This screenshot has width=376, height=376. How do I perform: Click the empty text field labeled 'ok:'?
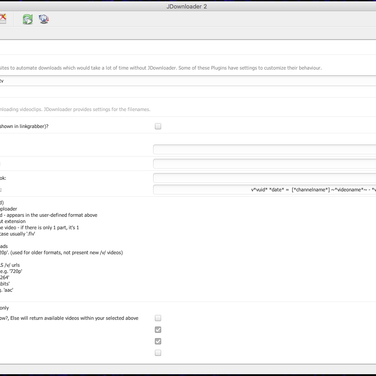coord(265,178)
